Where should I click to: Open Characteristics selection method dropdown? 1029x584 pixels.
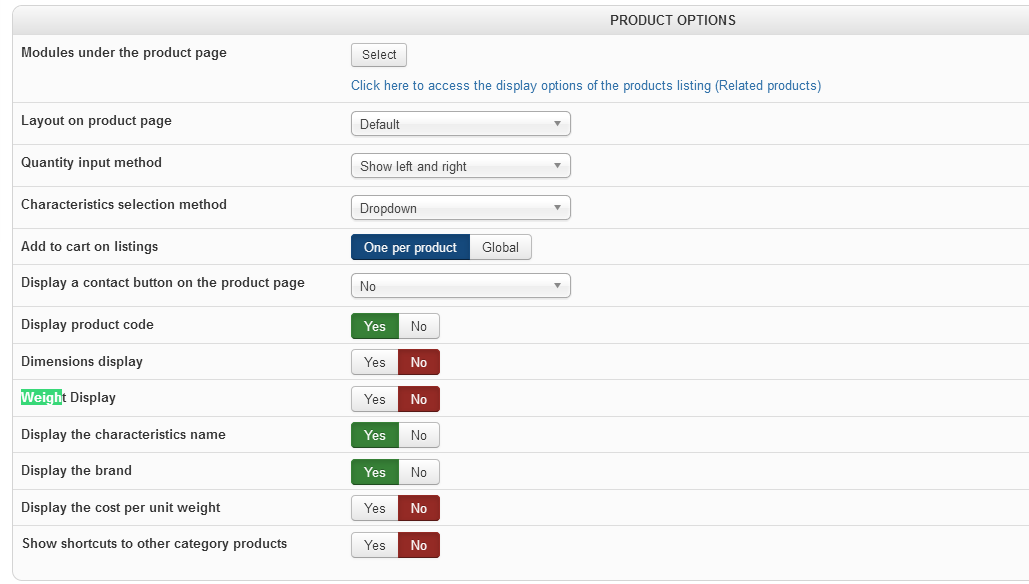click(x=460, y=208)
